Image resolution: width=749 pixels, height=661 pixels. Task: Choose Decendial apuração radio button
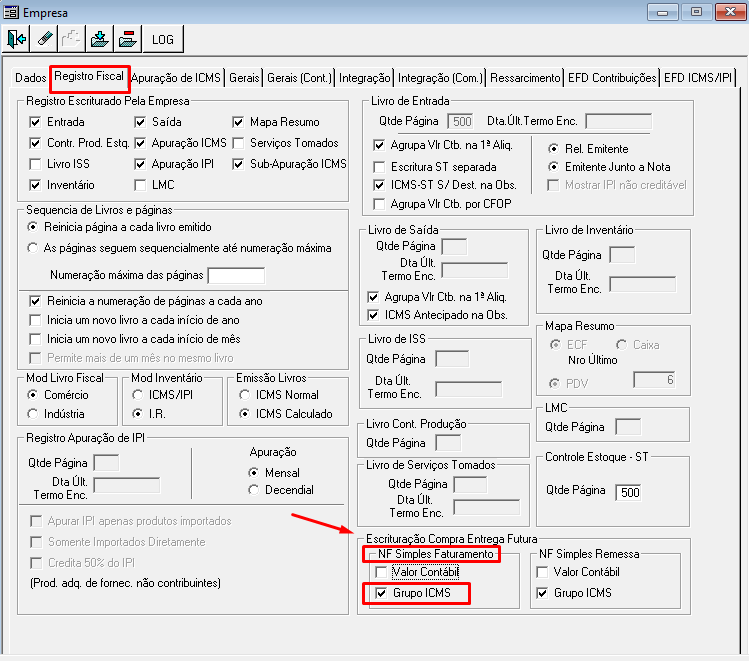254,490
